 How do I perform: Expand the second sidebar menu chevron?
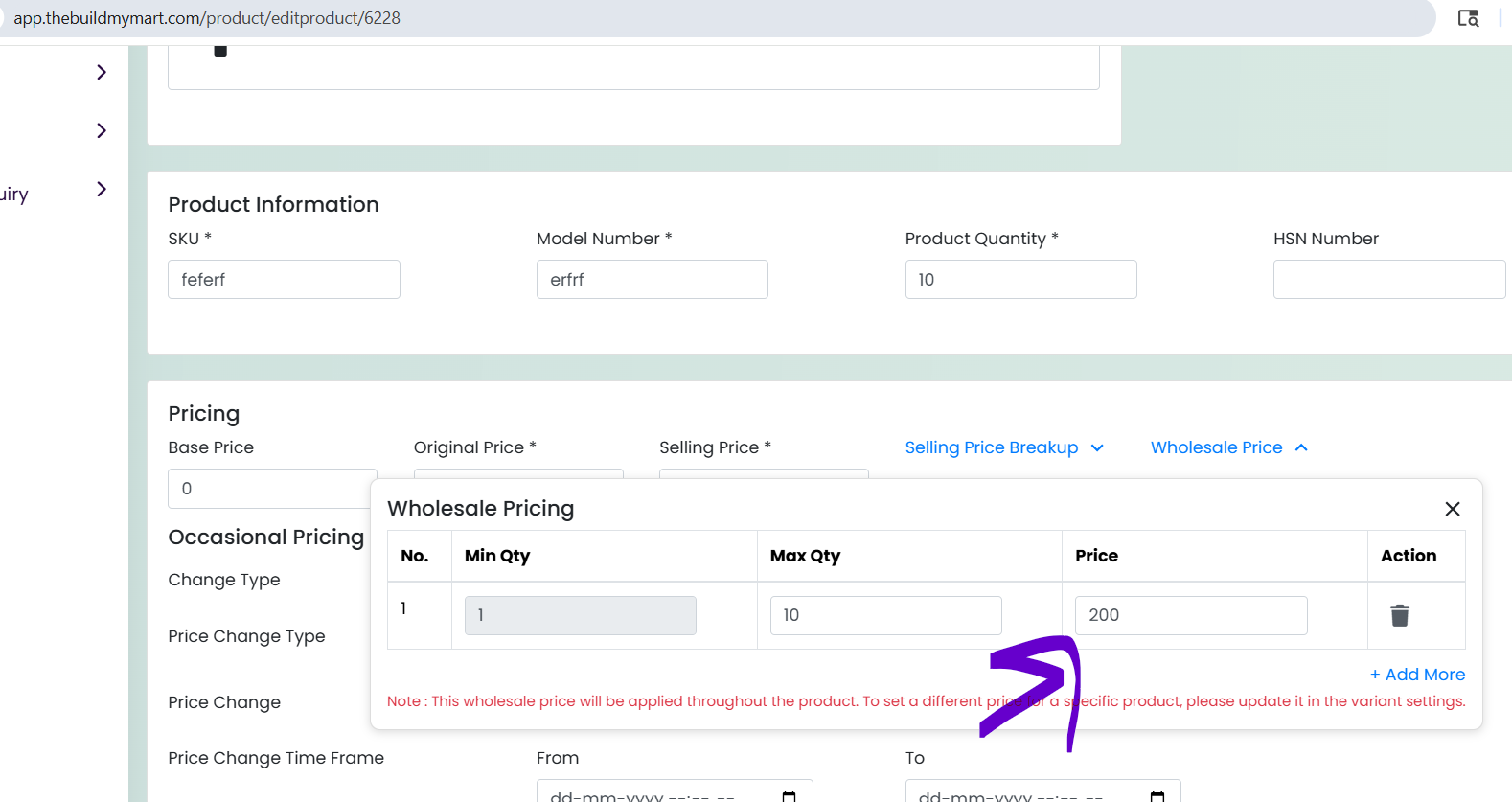(102, 130)
